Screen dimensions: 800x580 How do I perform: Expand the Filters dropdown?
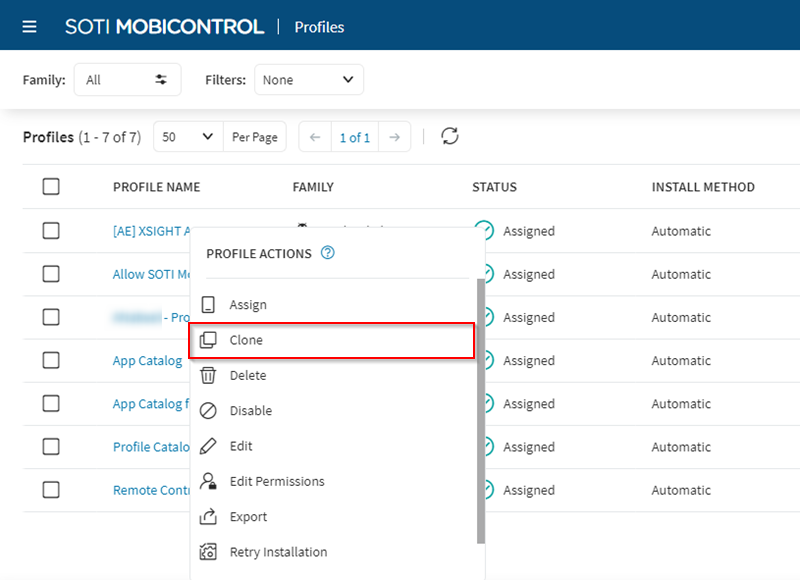point(308,80)
